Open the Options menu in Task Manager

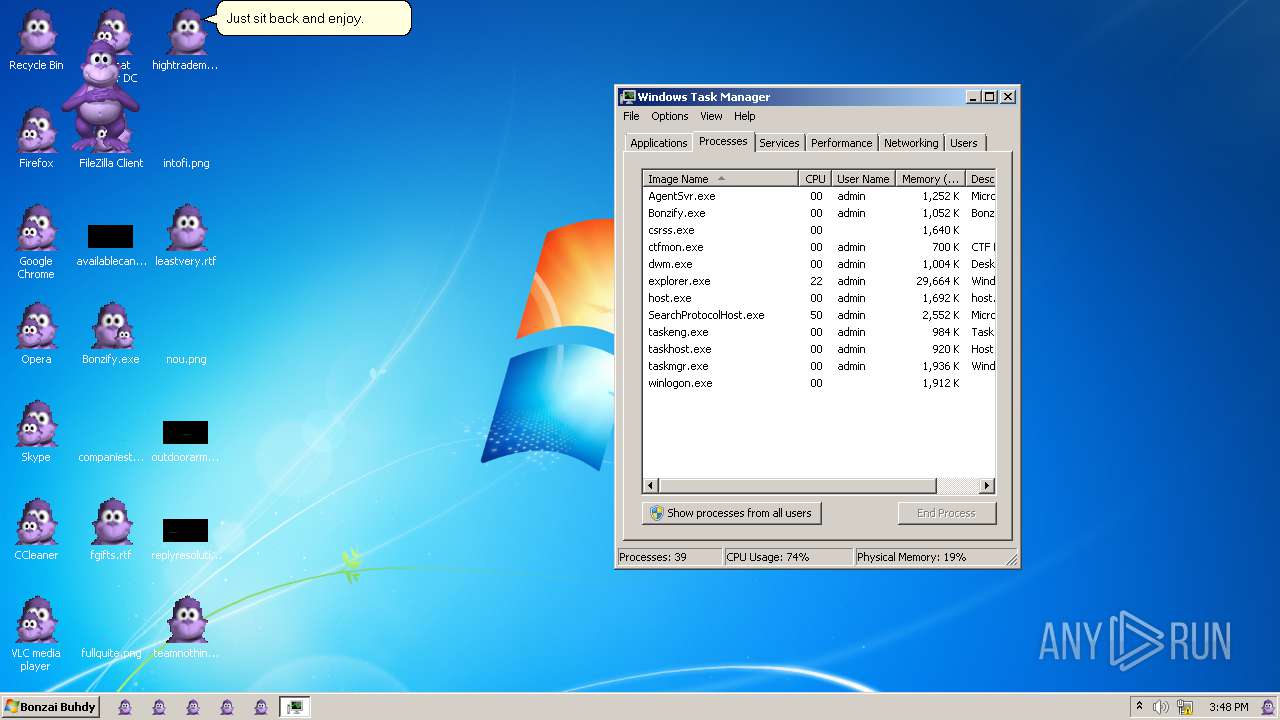[x=670, y=116]
